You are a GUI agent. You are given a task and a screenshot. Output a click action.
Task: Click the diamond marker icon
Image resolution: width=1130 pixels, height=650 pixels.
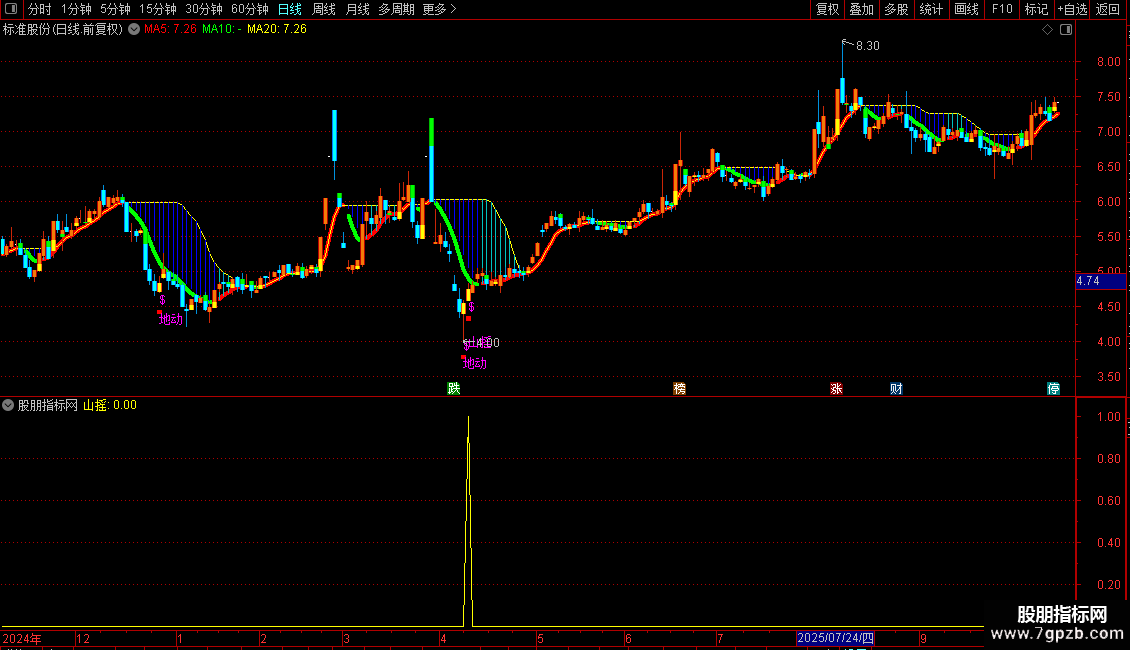point(1047,30)
